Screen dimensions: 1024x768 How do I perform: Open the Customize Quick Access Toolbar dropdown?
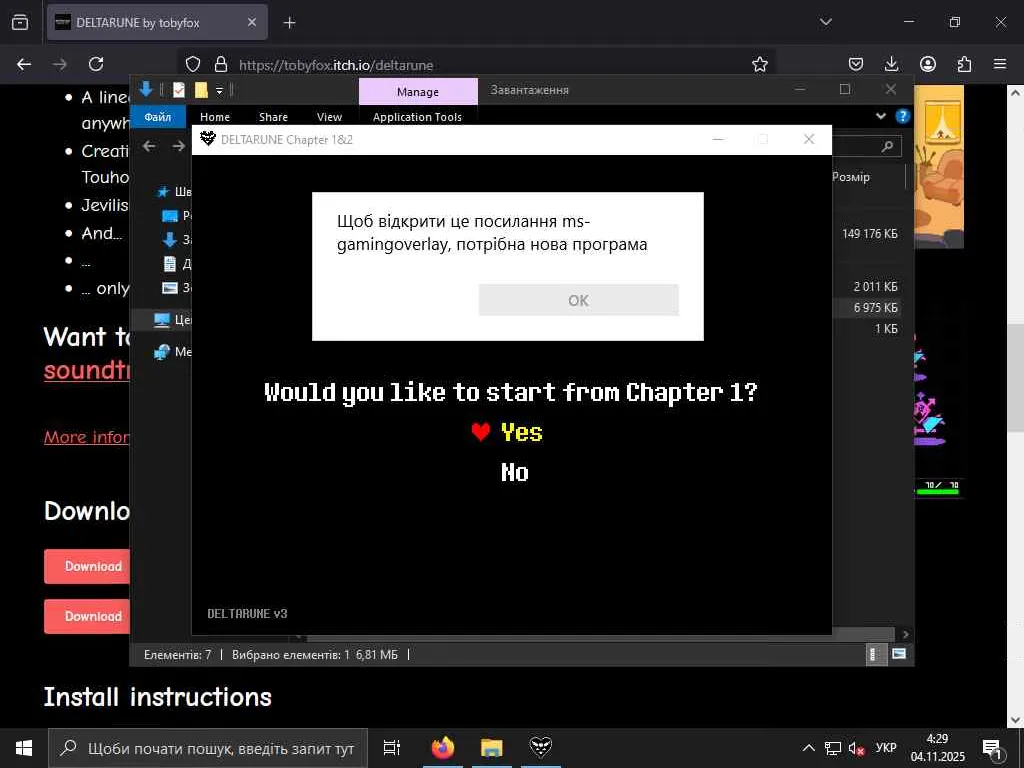219,90
